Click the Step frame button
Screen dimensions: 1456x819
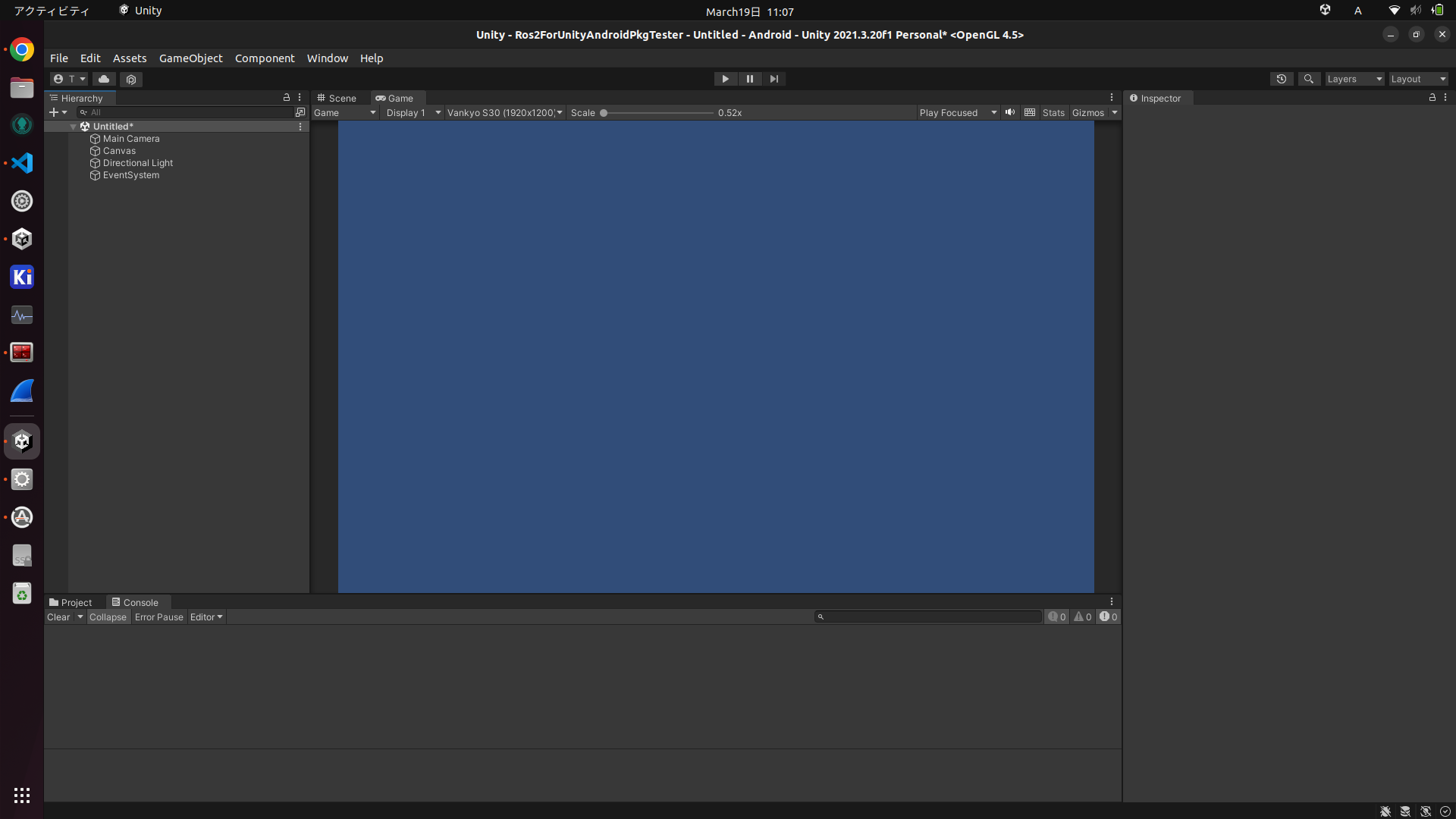(x=773, y=79)
